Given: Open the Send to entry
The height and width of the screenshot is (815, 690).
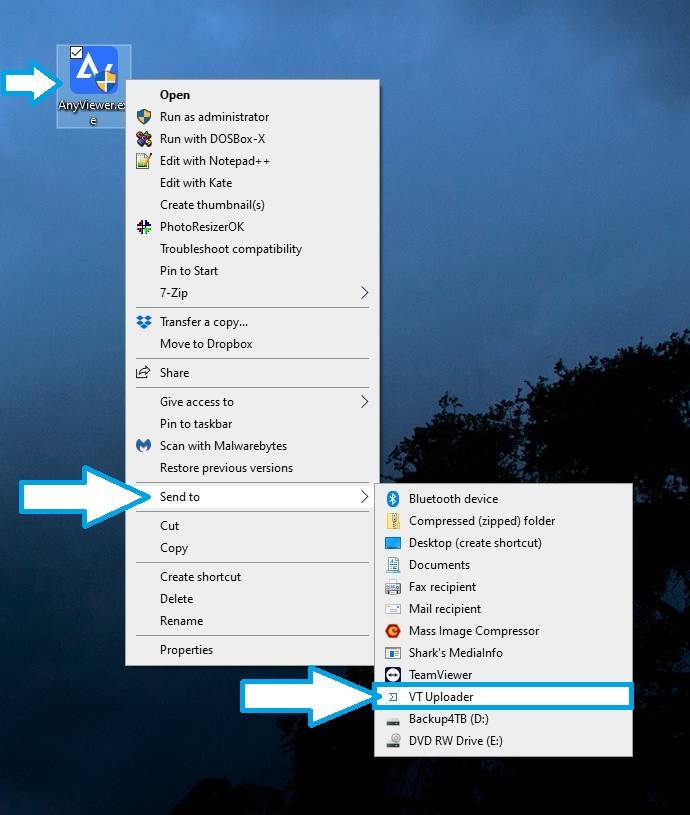Looking at the screenshot, I should point(253,496).
